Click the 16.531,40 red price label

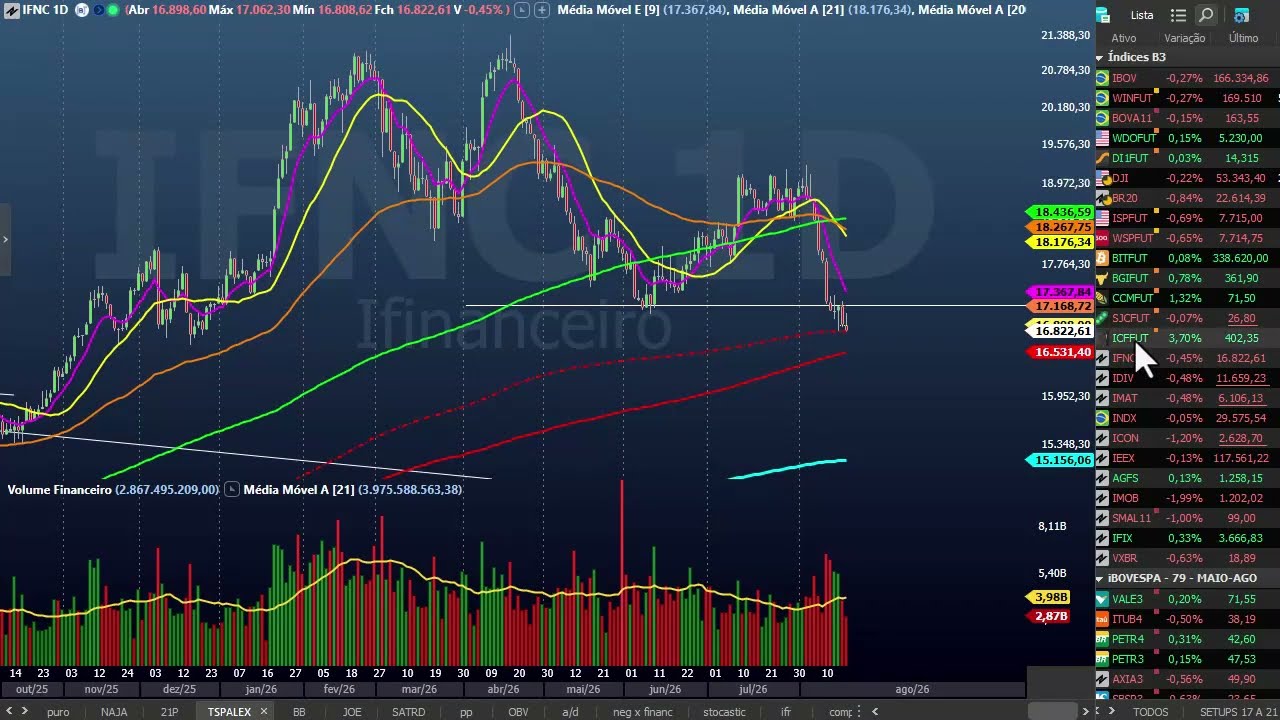[x=1062, y=352]
